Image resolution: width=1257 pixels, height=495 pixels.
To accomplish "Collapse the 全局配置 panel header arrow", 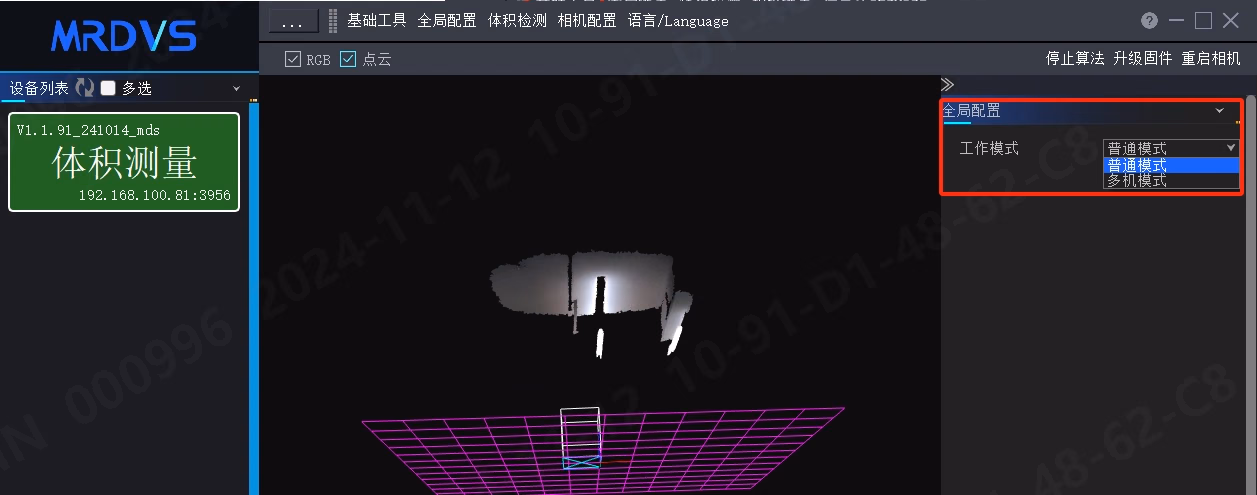I will pos(1219,111).
